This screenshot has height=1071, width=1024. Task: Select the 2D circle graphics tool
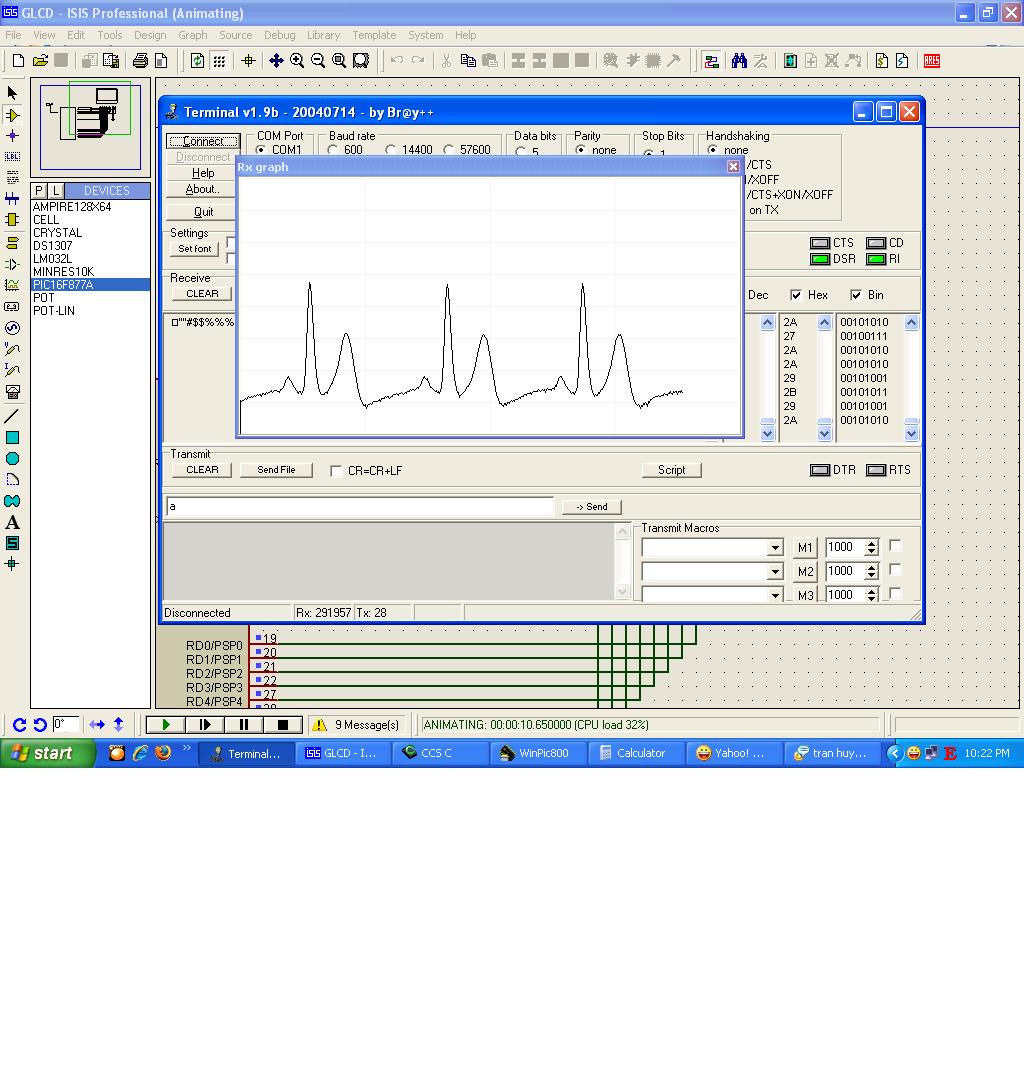pos(12,459)
